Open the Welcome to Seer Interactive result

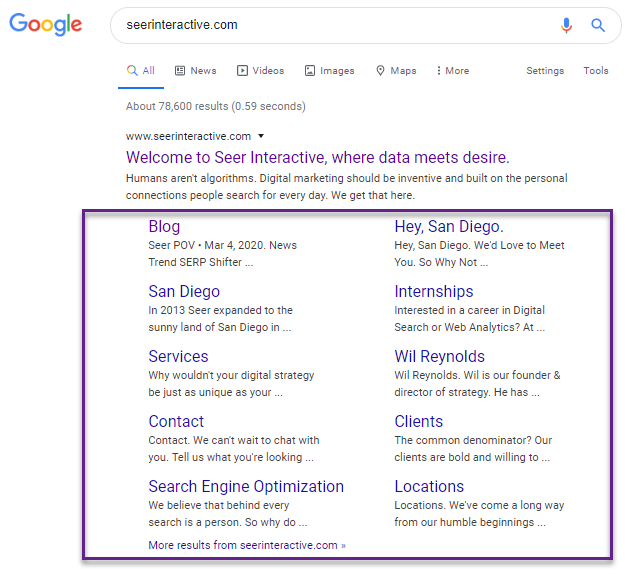click(x=317, y=157)
